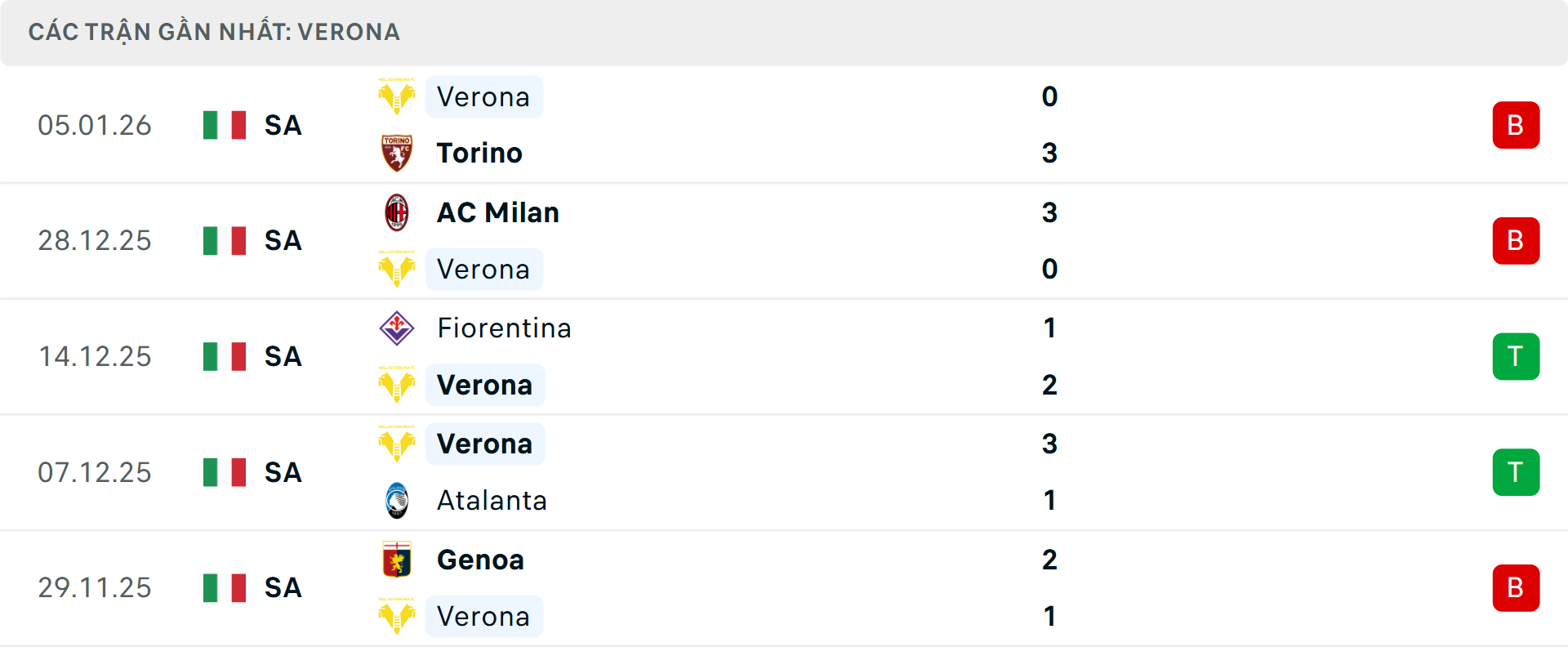Viewport: 1568px width, 647px height.
Task: Open the Torino team link
Action: pos(479,153)
